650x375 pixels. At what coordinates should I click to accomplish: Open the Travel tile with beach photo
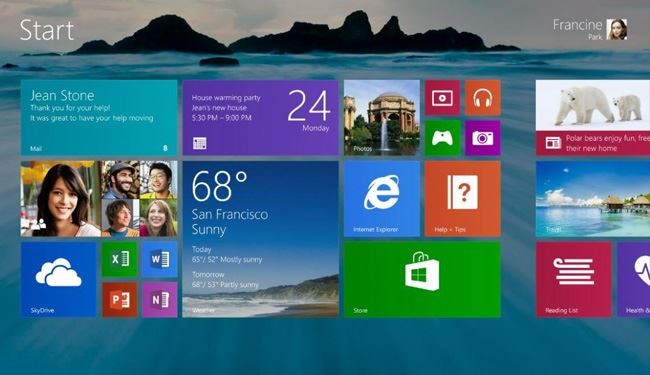click(x=593, y=199)
